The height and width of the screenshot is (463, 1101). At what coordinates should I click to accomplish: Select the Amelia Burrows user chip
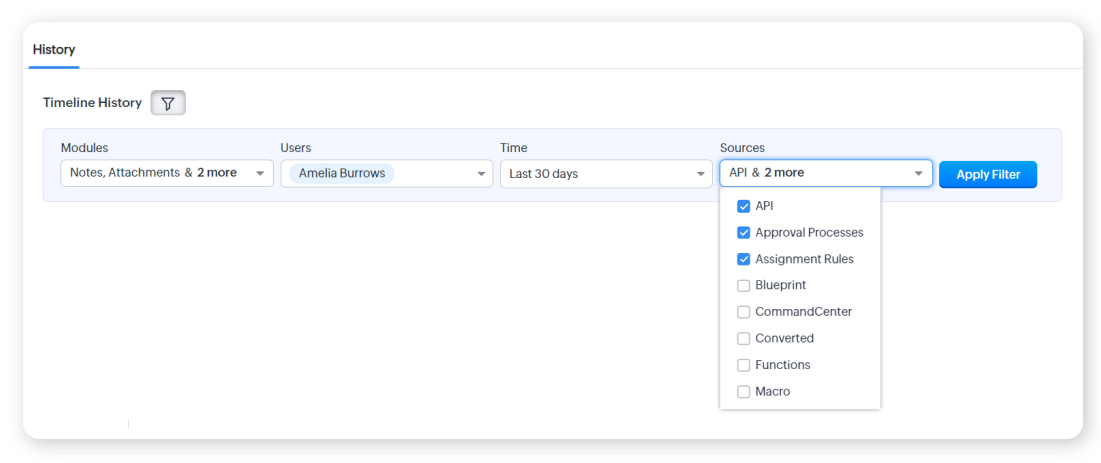click(x=342, y=173)
